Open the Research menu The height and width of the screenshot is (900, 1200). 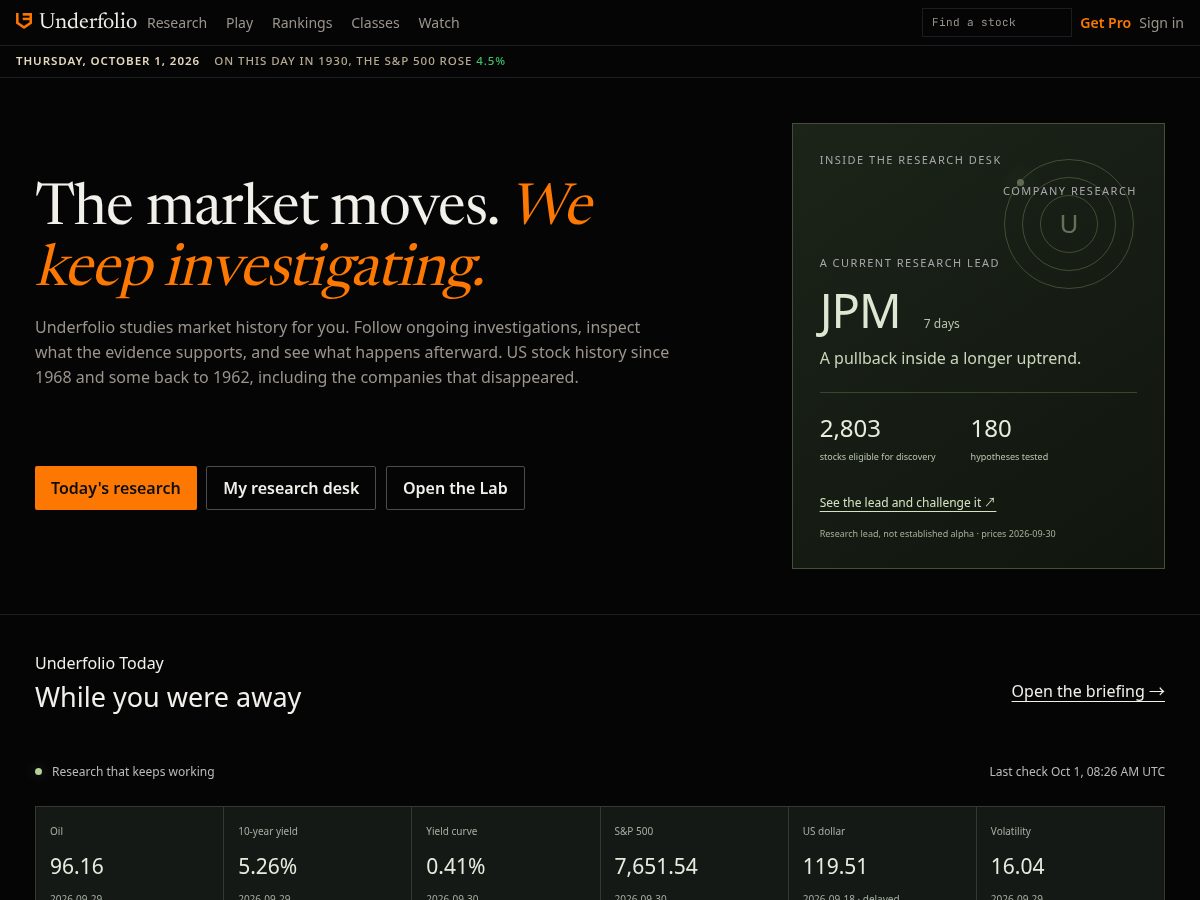coord(177,22)
